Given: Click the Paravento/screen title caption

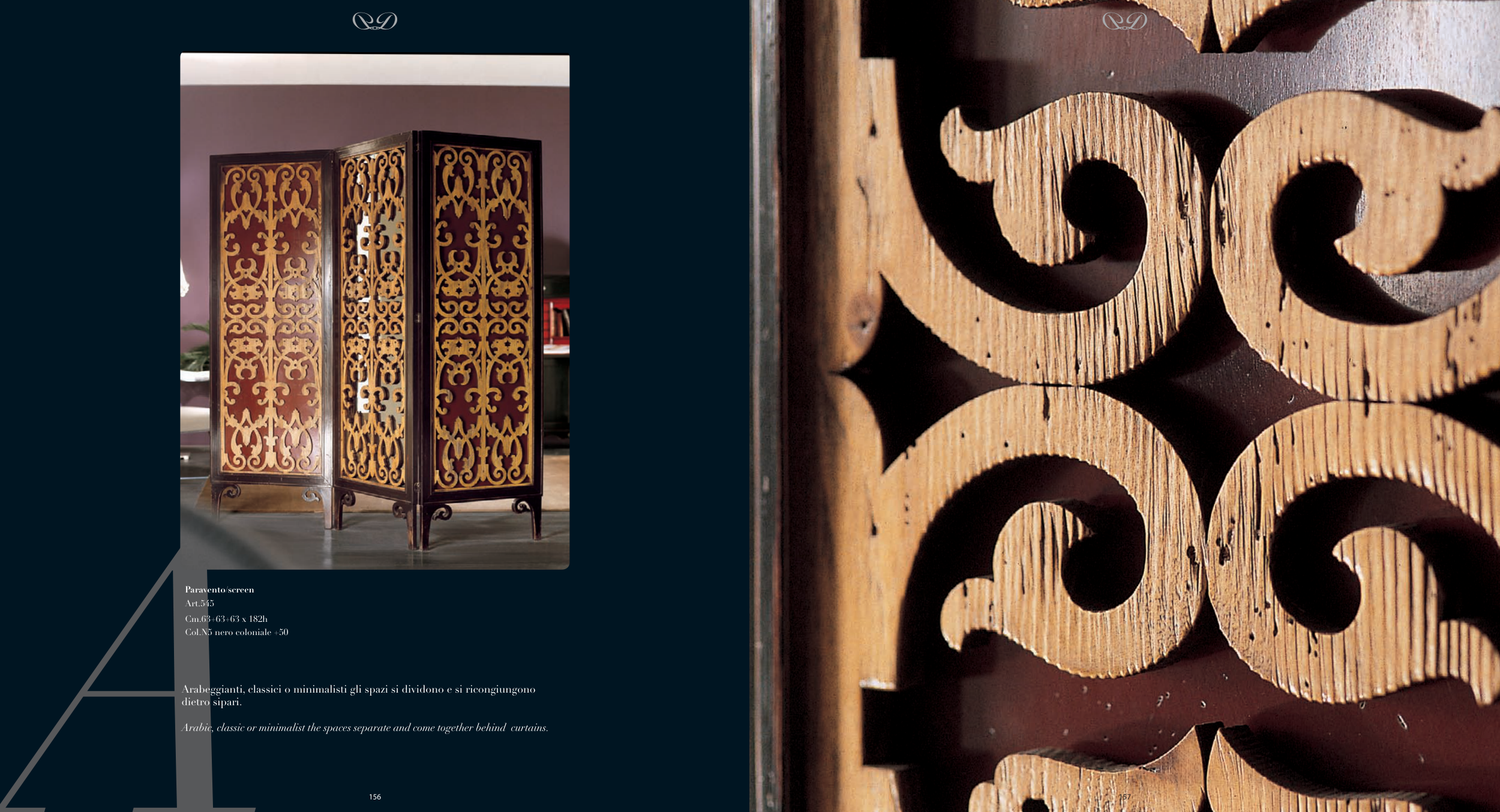Looking at the screenshot, I should coord(220,590).
